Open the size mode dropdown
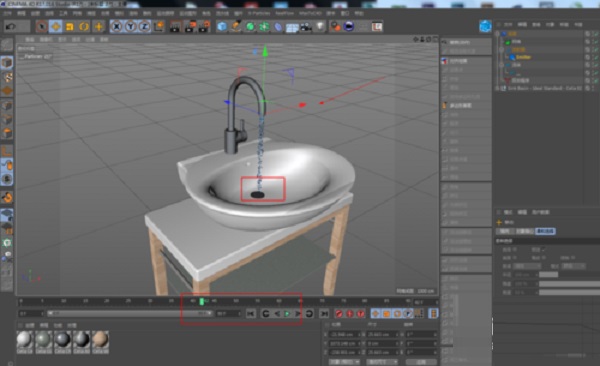This screenshot has height=366, width=600. pos(382,361)
